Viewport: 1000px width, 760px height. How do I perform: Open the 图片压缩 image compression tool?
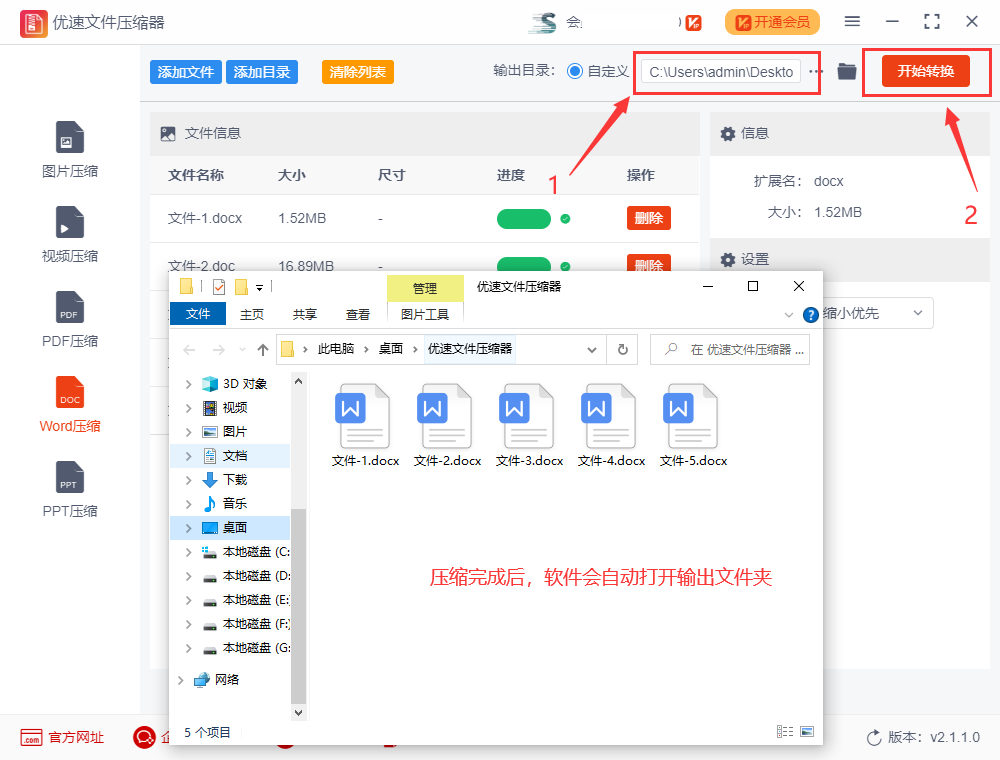pyautogui.click(x=70, y=150)
